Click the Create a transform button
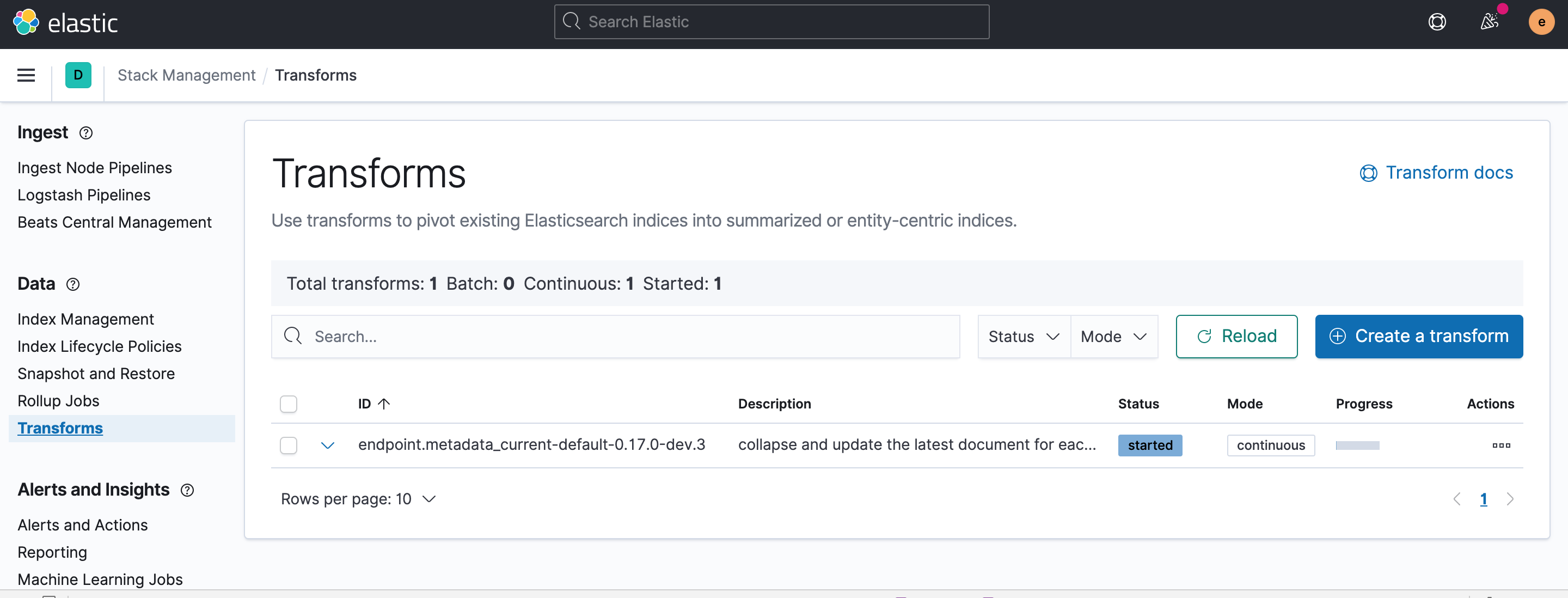1568x598 pixels. pyautogui.click(x=1418, y=336)
